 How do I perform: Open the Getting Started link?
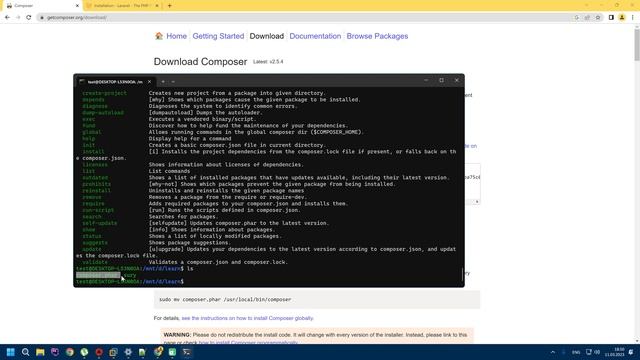pos(218,36)
